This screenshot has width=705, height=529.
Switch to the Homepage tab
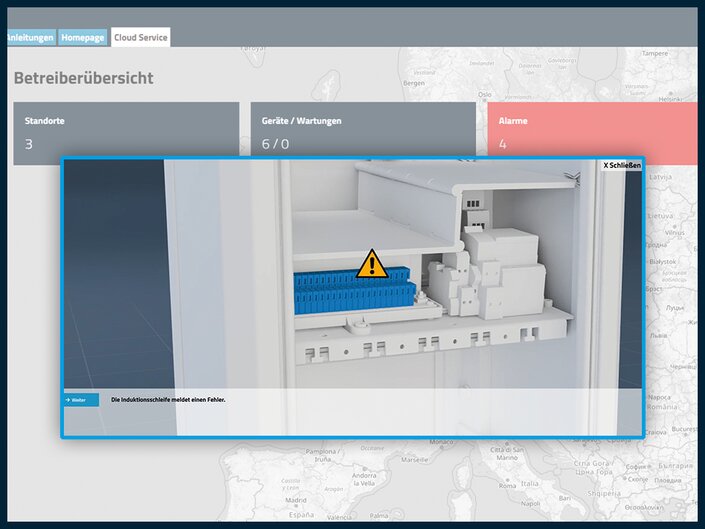tap(82, 37)
